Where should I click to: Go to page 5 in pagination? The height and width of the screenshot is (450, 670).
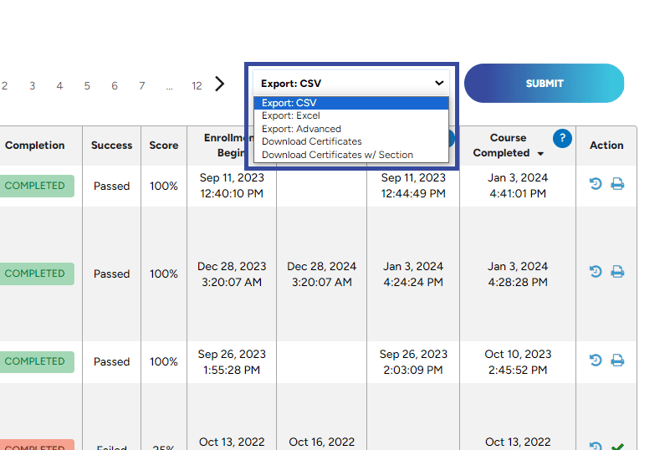pos(87,86)
